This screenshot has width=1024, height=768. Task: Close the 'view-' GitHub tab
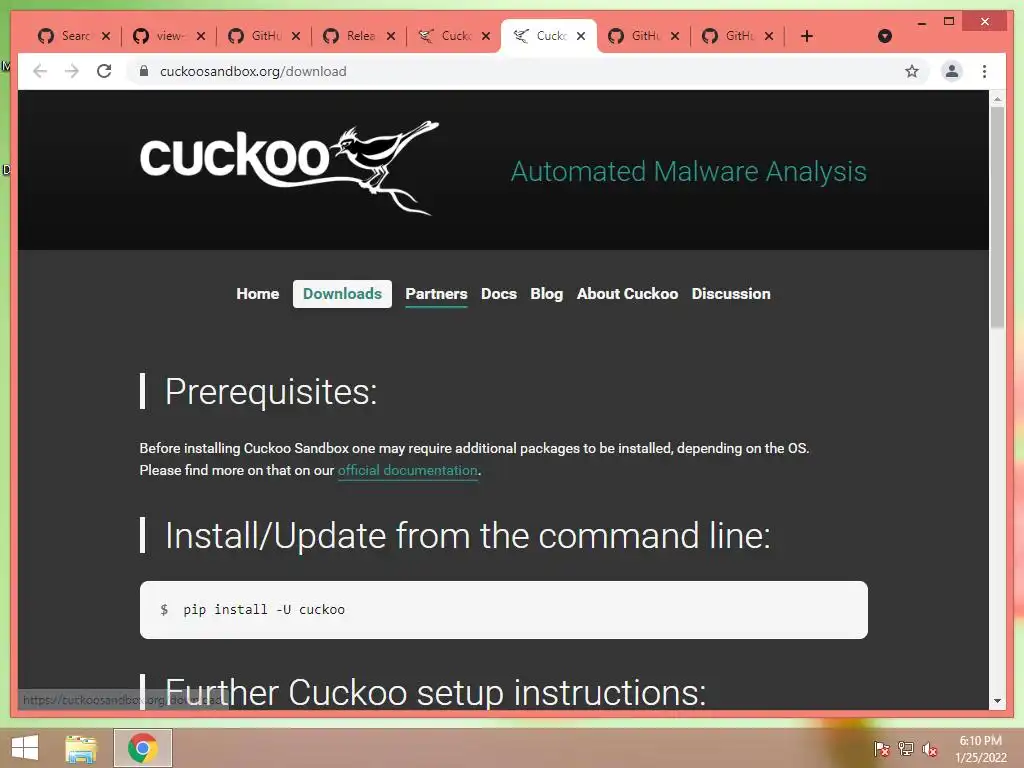(200, 36)
